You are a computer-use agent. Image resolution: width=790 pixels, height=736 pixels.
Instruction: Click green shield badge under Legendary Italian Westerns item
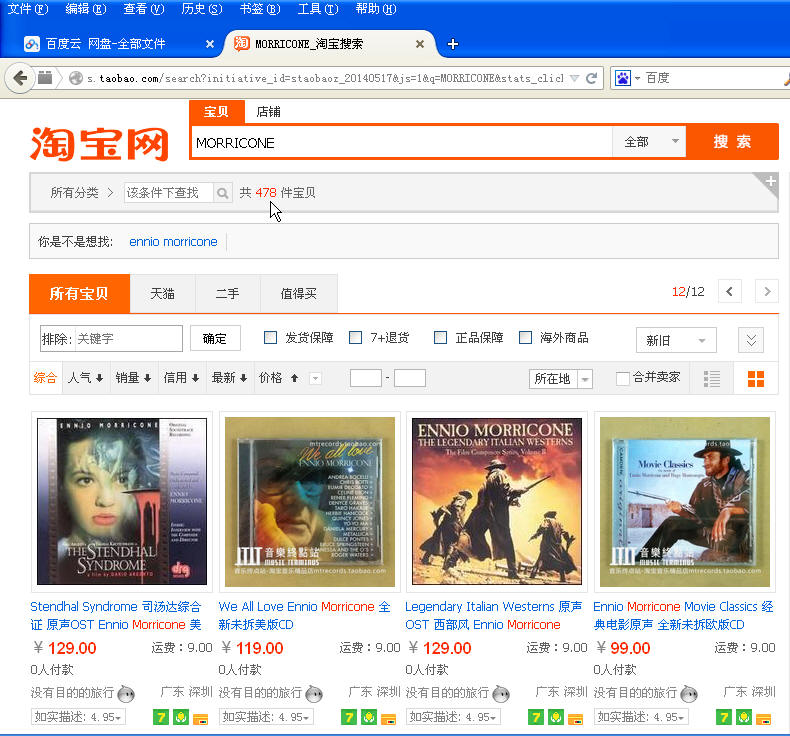(556, 717)
